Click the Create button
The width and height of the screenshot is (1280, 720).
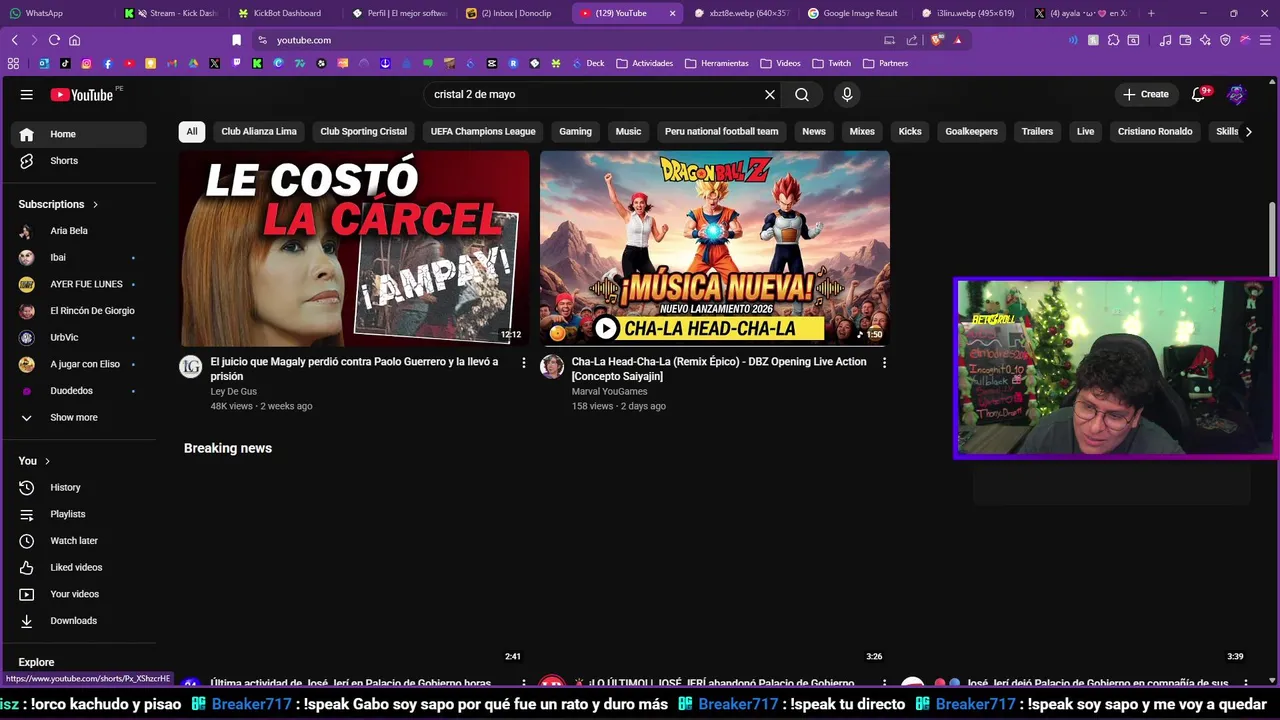(x=1145, y=94)
